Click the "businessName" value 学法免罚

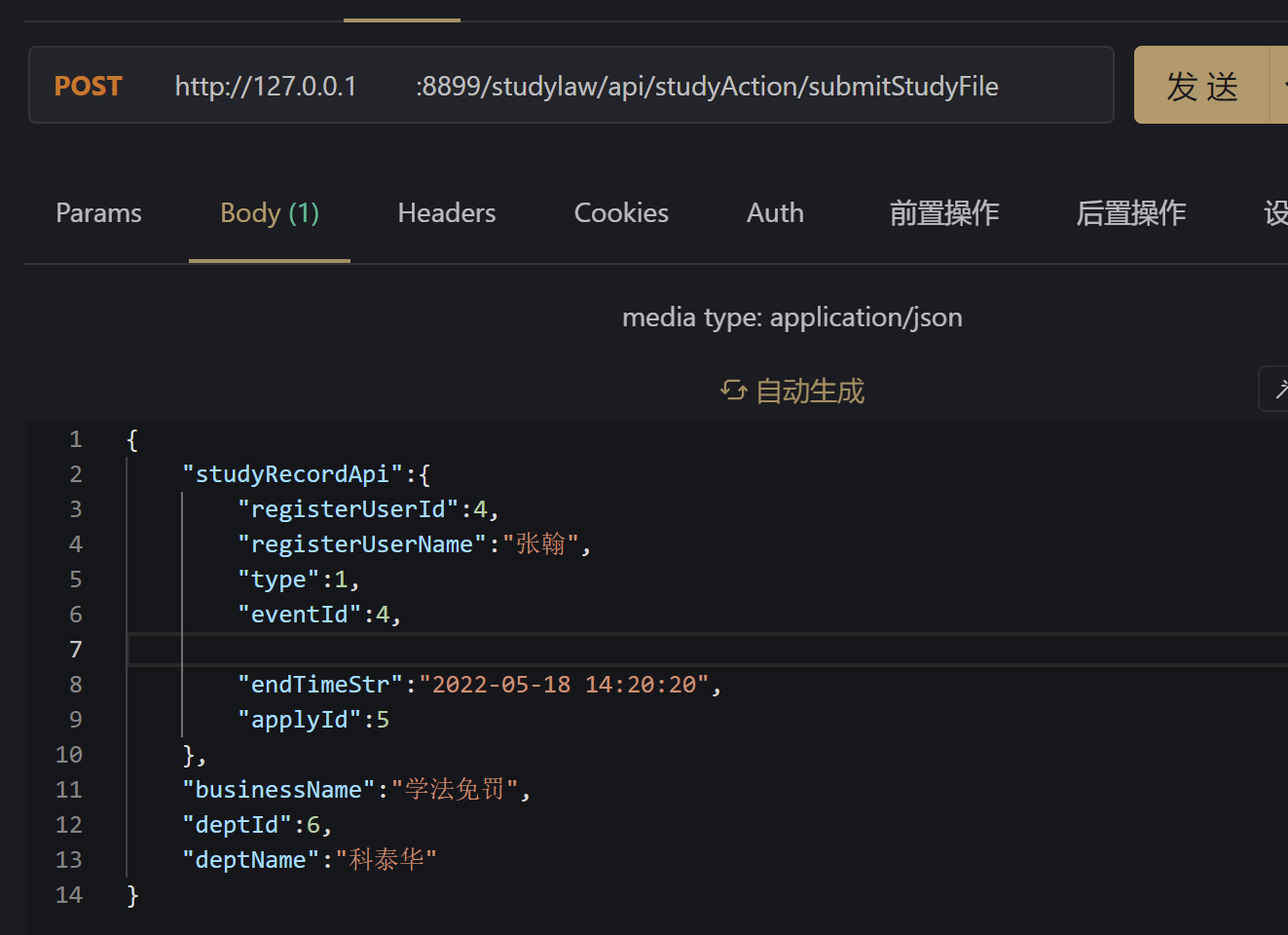click(x=455, y=789)
